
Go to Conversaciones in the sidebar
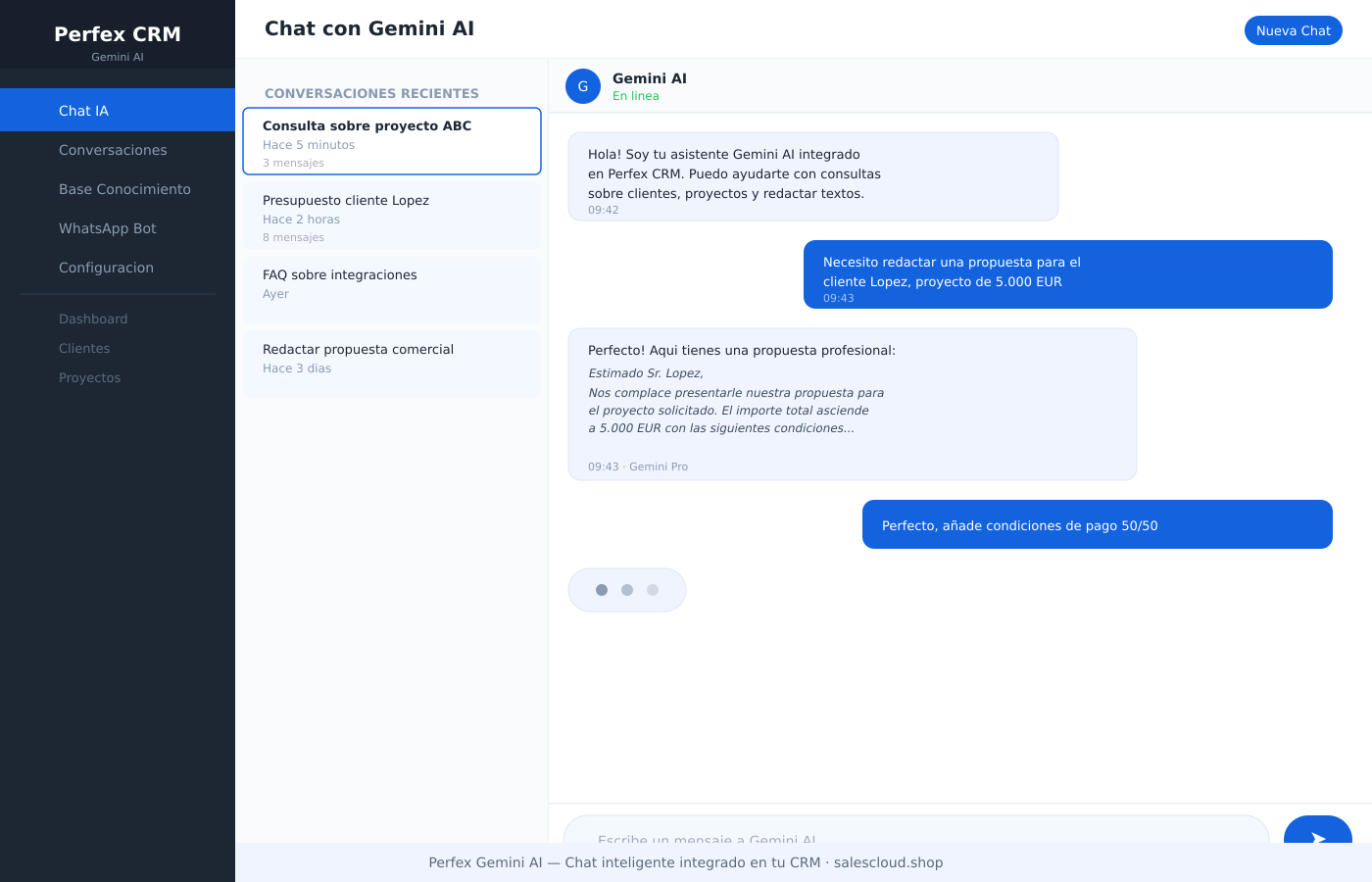pyautogui.click(x=113, y=150)
